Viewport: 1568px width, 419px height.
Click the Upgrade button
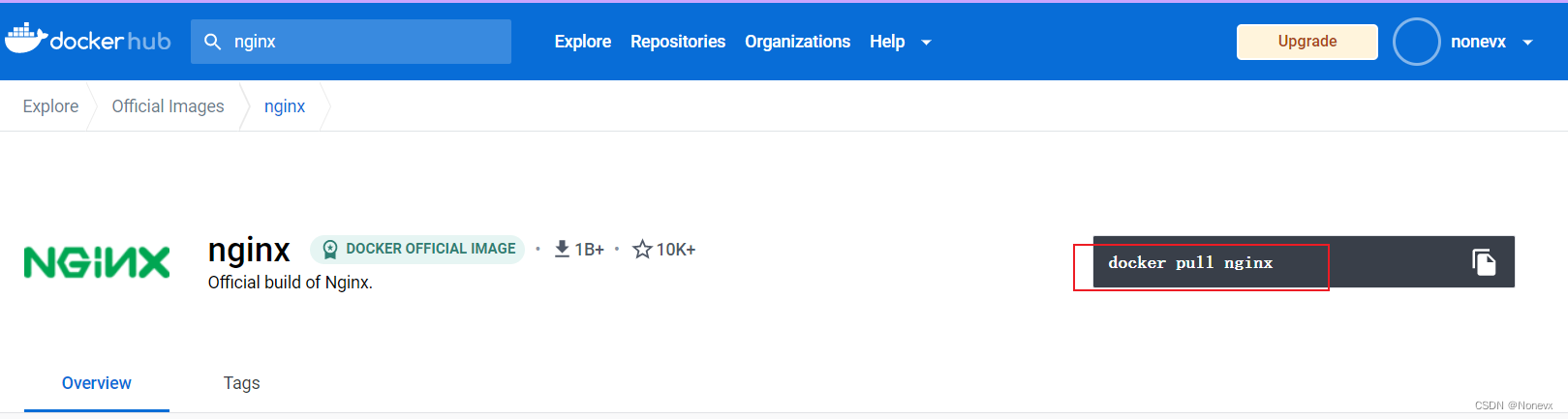1307,42
